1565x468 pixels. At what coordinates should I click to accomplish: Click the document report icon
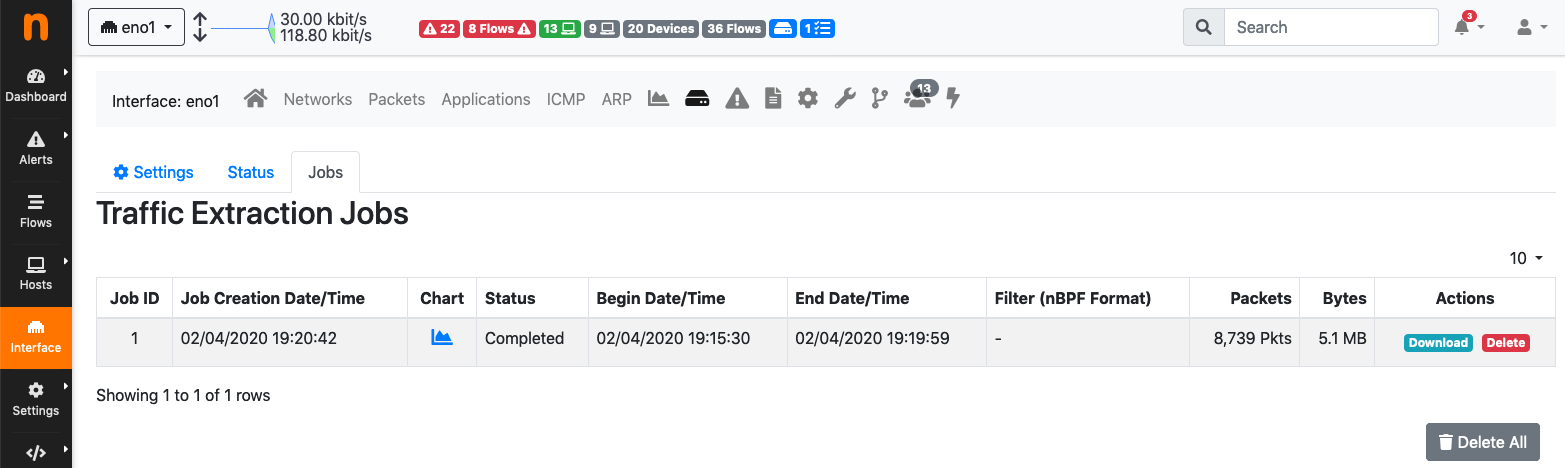(773, 99)
